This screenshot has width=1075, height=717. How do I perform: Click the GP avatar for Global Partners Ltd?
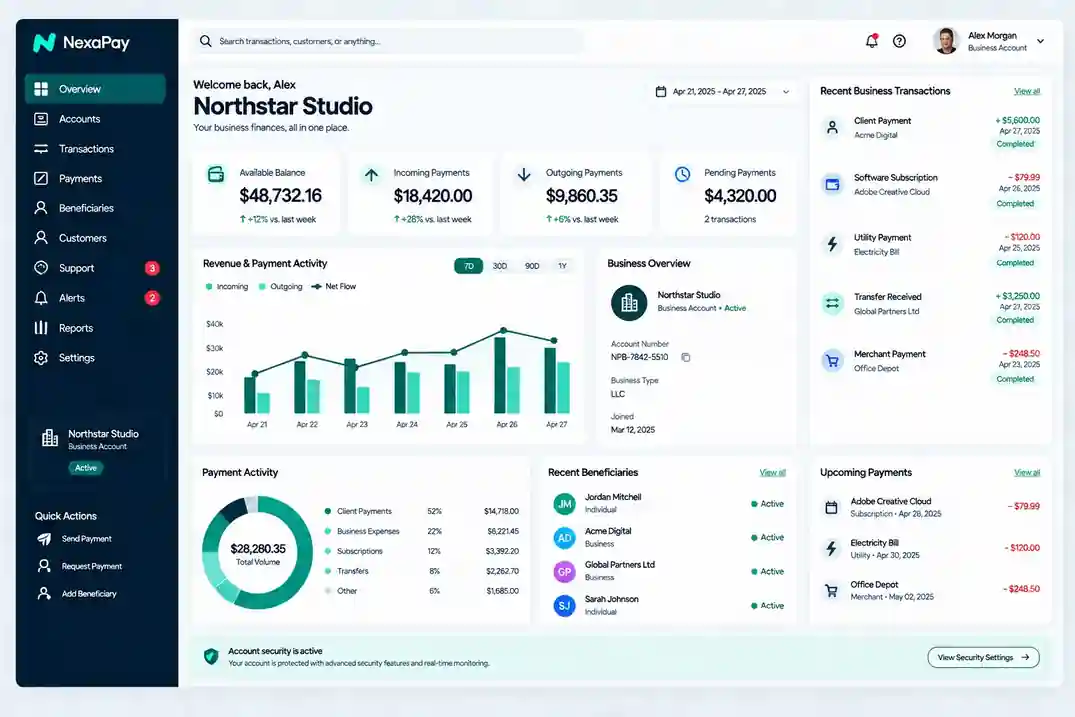[564, 571]
